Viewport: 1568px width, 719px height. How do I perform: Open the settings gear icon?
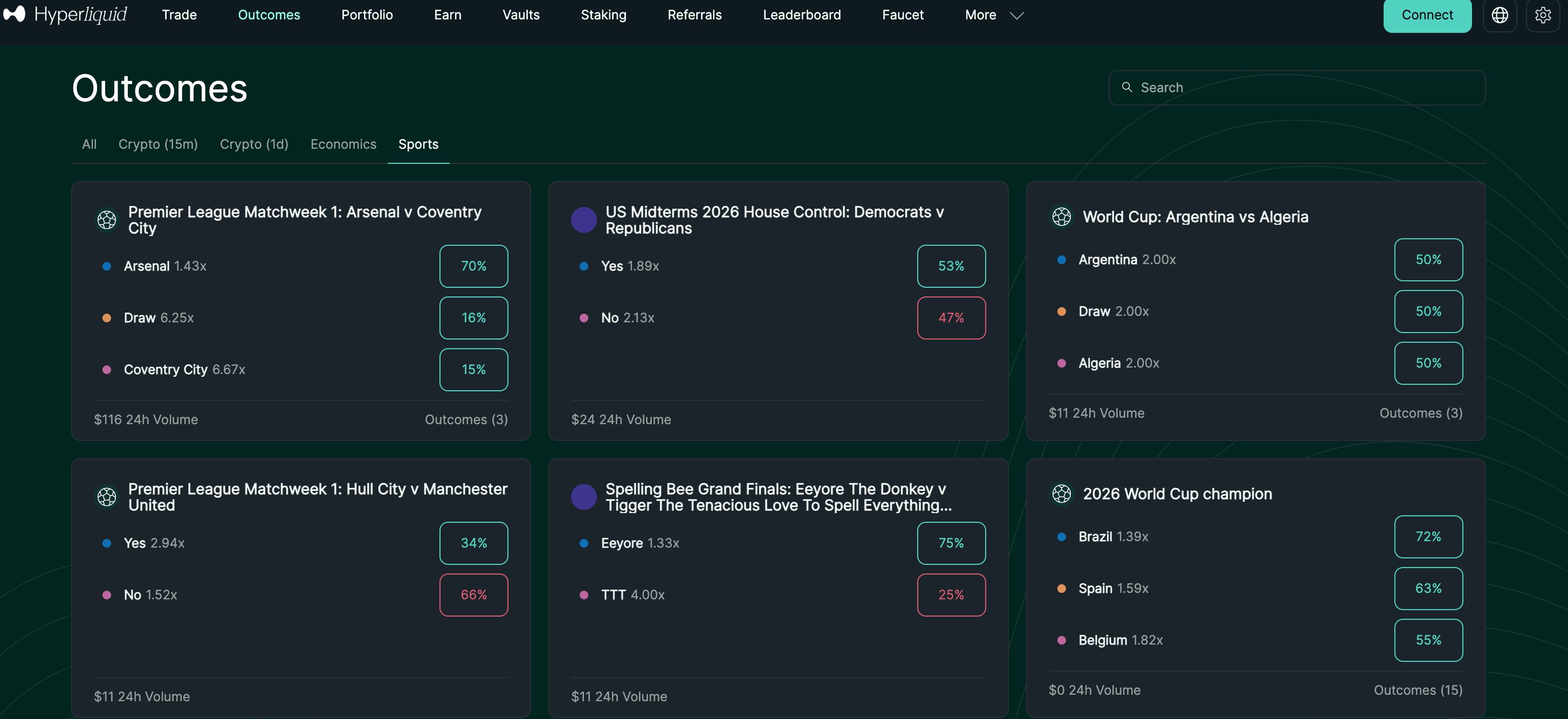click(1543, 15)
